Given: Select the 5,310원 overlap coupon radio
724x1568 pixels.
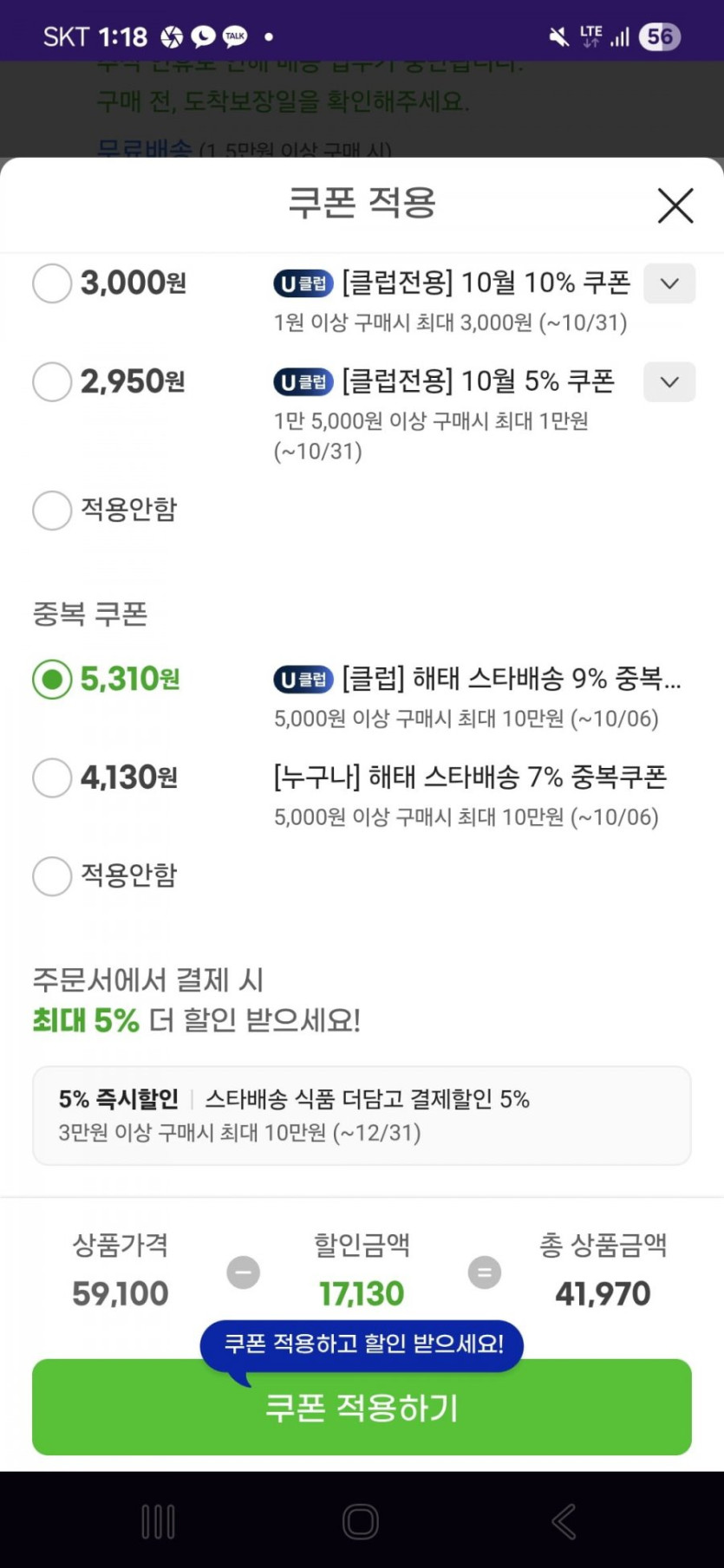Looking at the screenshot, I should [52, 680].
